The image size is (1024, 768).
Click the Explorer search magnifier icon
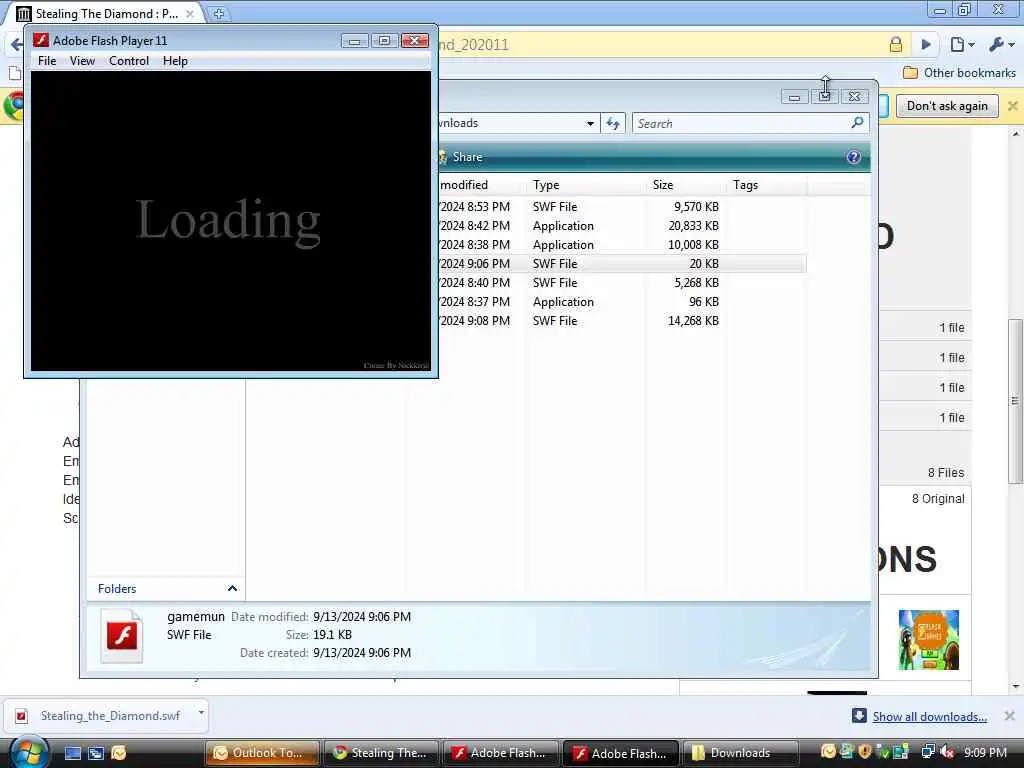click(x=857, y=123)
